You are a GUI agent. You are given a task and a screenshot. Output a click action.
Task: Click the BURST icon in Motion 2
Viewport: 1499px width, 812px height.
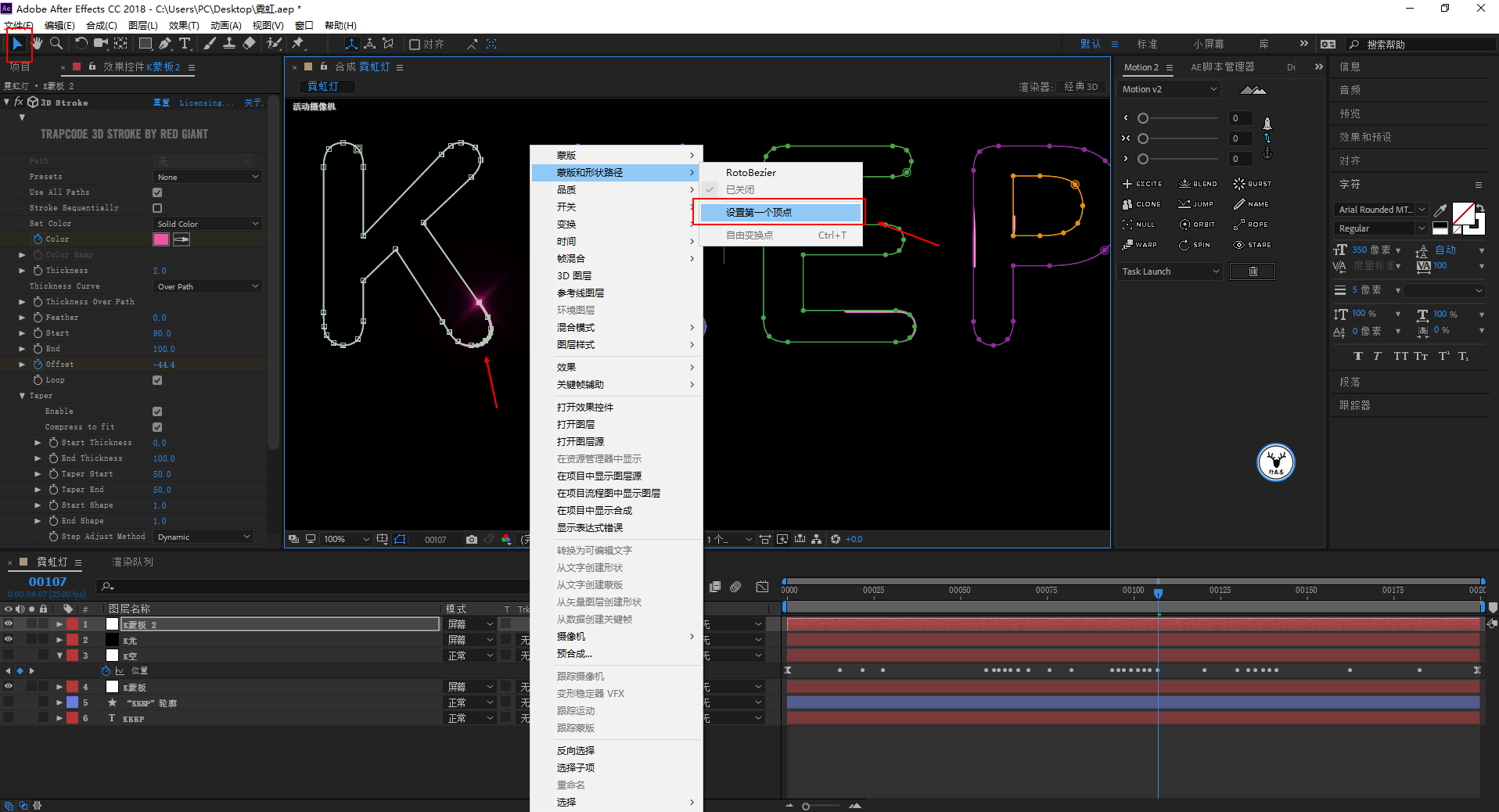click(x=1239, y=184)
